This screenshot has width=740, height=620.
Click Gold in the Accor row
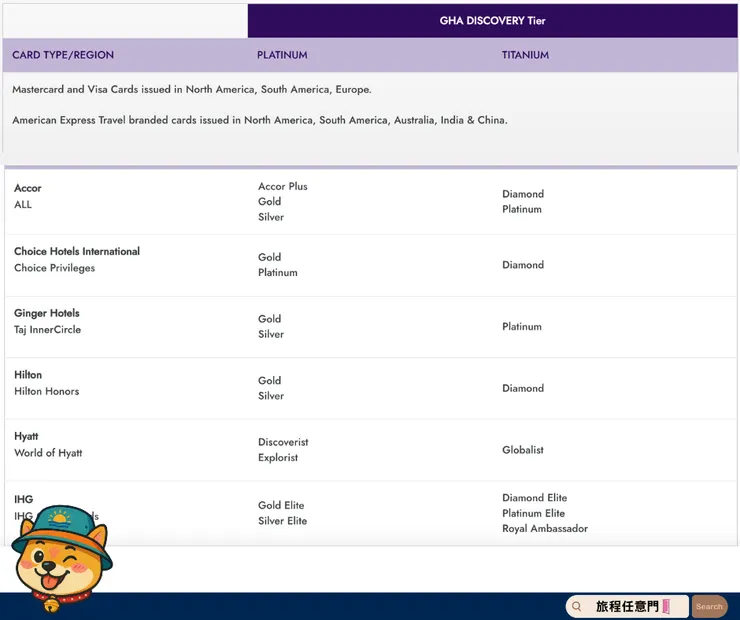269,201
